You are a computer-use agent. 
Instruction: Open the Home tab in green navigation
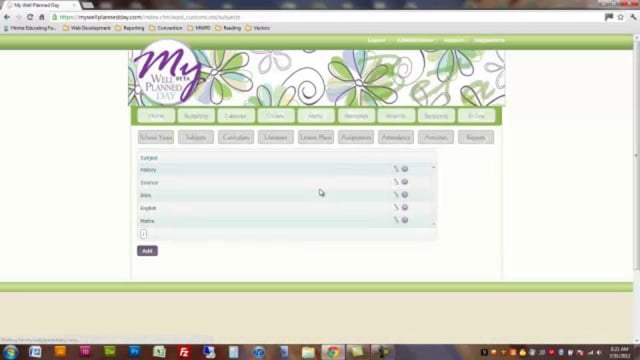point(156,116)
